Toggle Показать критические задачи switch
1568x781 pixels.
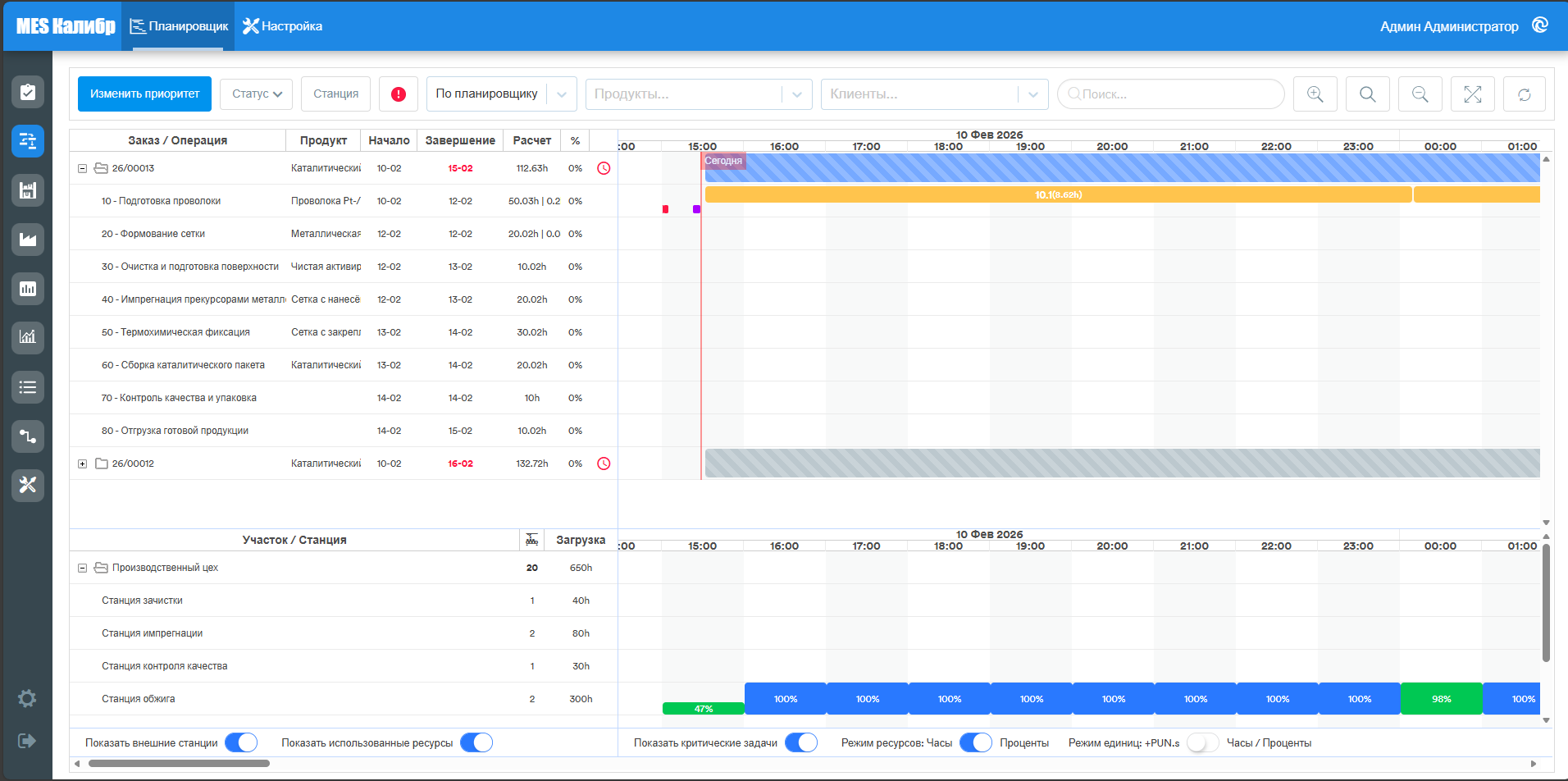801,742
